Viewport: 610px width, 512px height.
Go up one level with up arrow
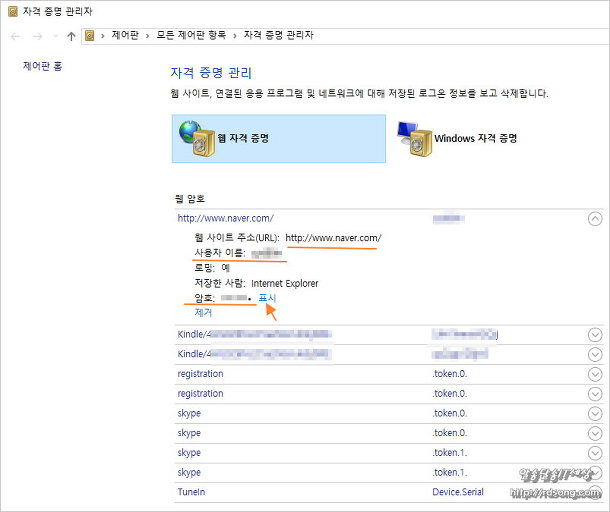pyautogui.click(x=71, y=36)
